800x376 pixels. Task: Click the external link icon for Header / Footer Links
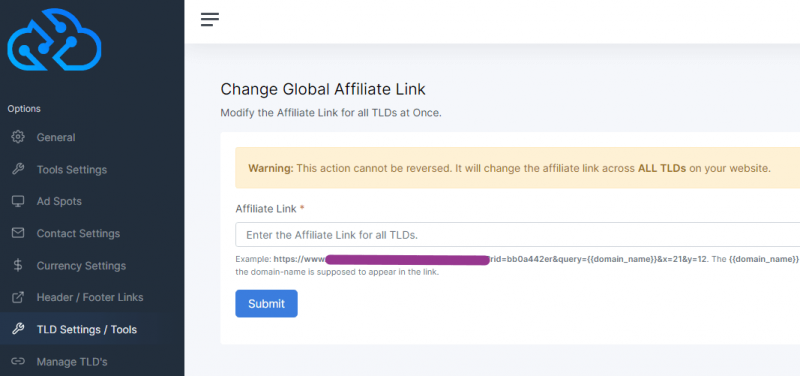(x=18, y=297)
